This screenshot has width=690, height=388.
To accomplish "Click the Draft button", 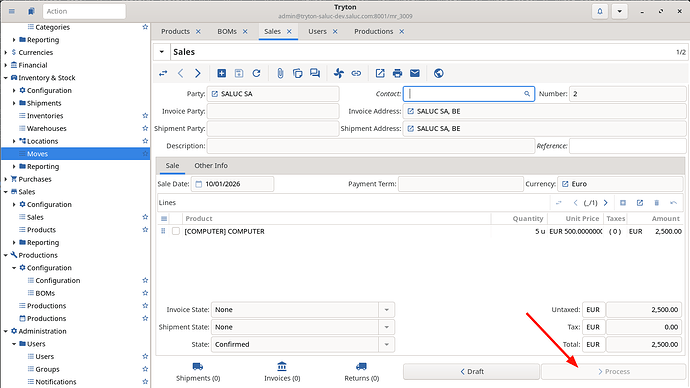I will click(471, 372).
